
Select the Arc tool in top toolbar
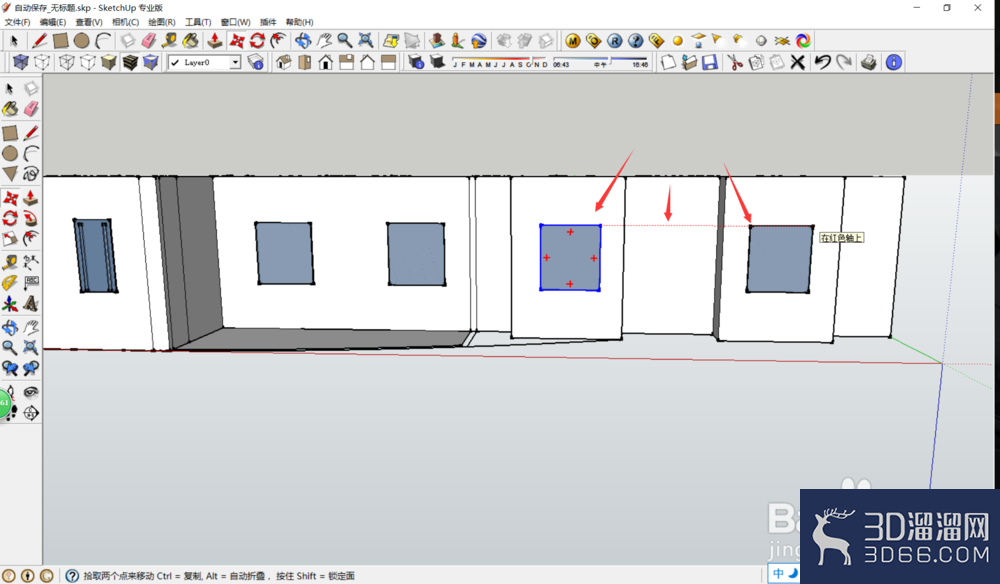[103, 41]
